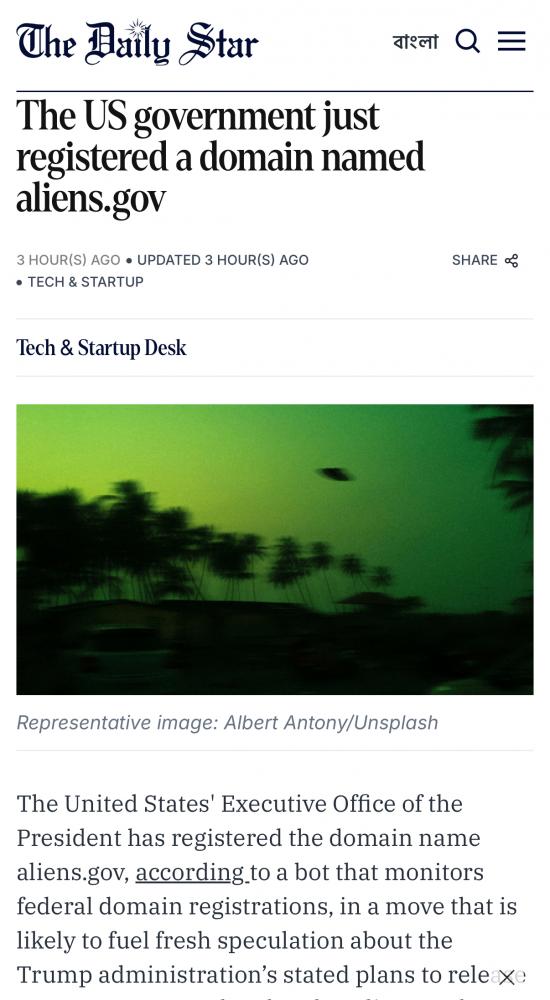
Task: Open the search magnifier icon
Action: coord(467,41)
